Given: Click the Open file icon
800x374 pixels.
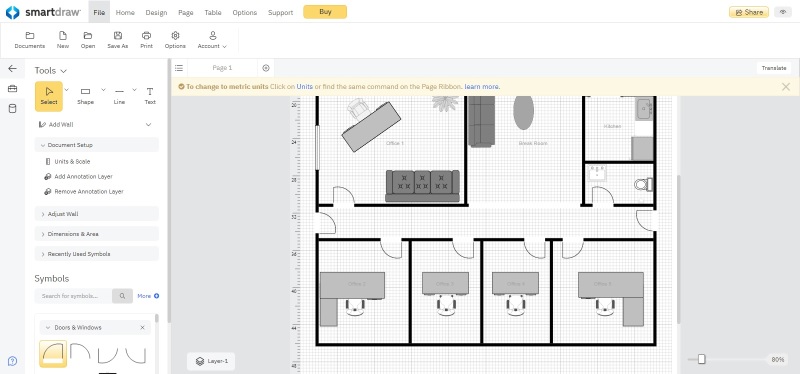Looking at the screenshot, I should pyautogui.click(x=88, y=40).
